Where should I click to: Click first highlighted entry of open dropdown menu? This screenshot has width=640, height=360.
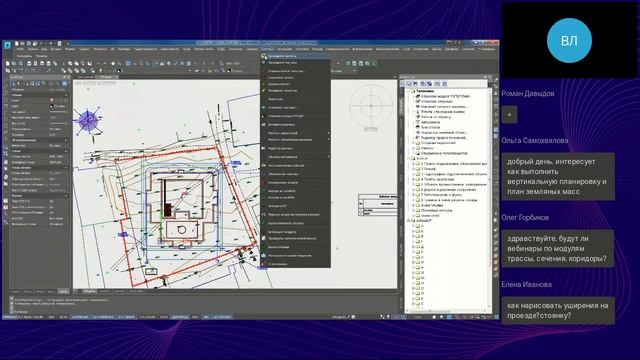click(296, 56)
